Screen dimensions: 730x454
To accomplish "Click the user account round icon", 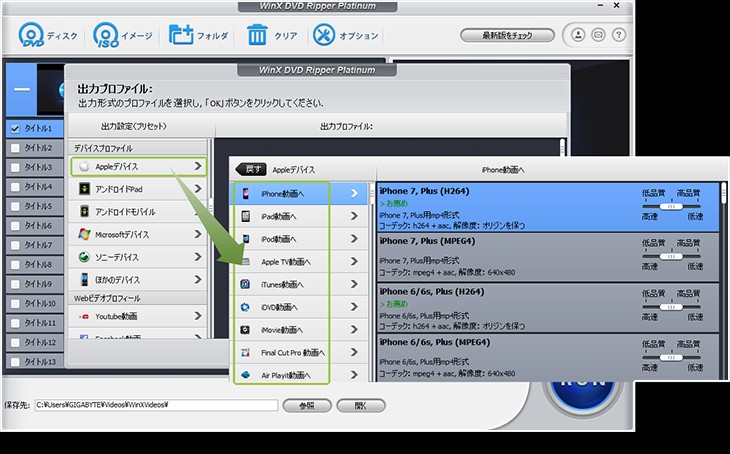I will (x=578, y=35).
